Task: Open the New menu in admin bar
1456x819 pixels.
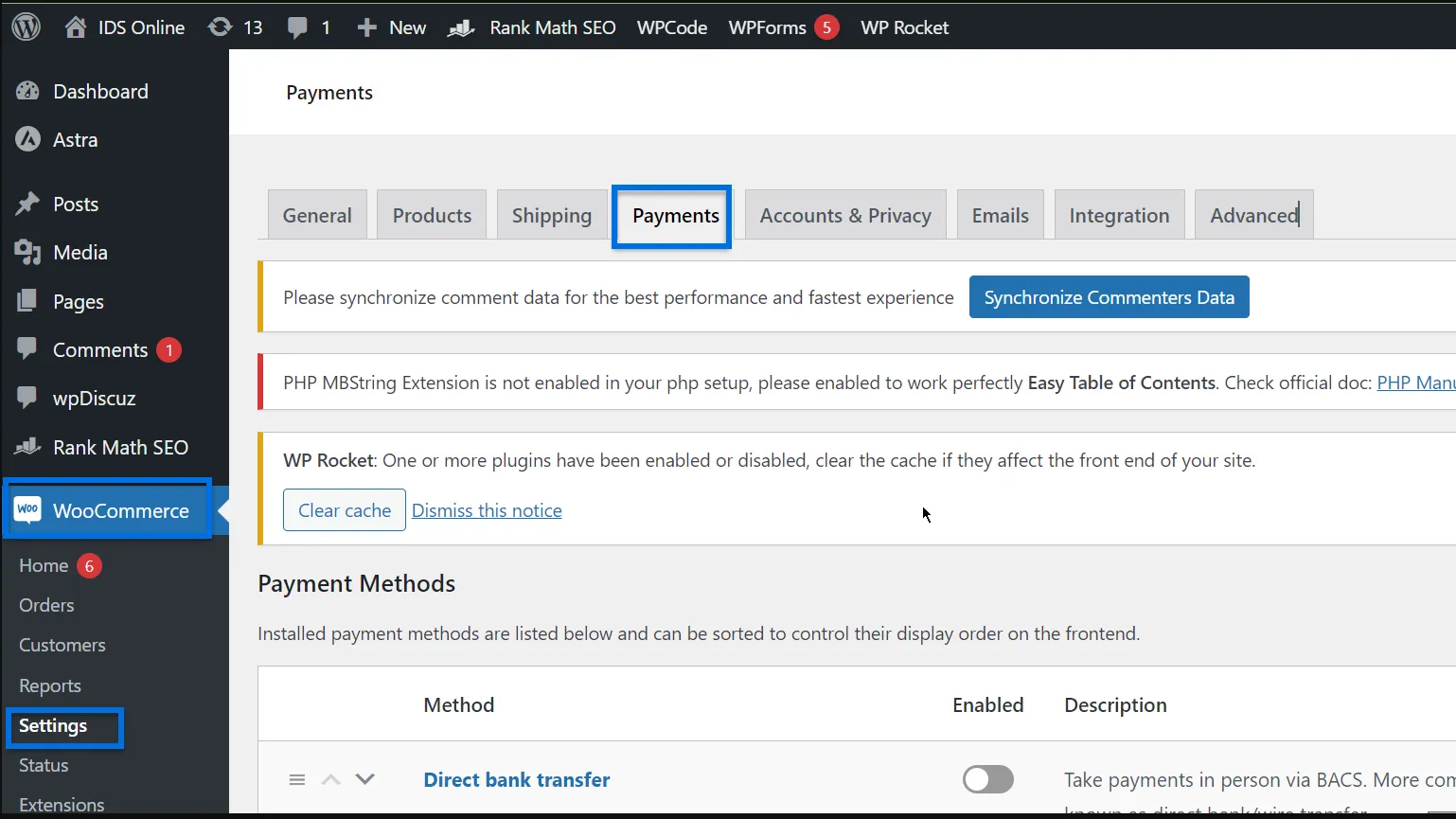Action: (x=407, y=27)
